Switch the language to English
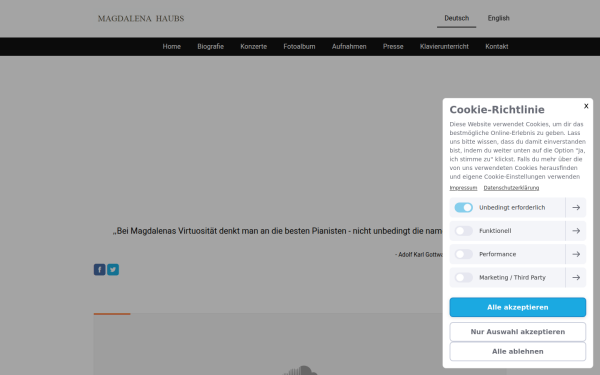Image resolution: width=600 pixels, height=375 pixels. pyautogui.click(x=499, y=18)
